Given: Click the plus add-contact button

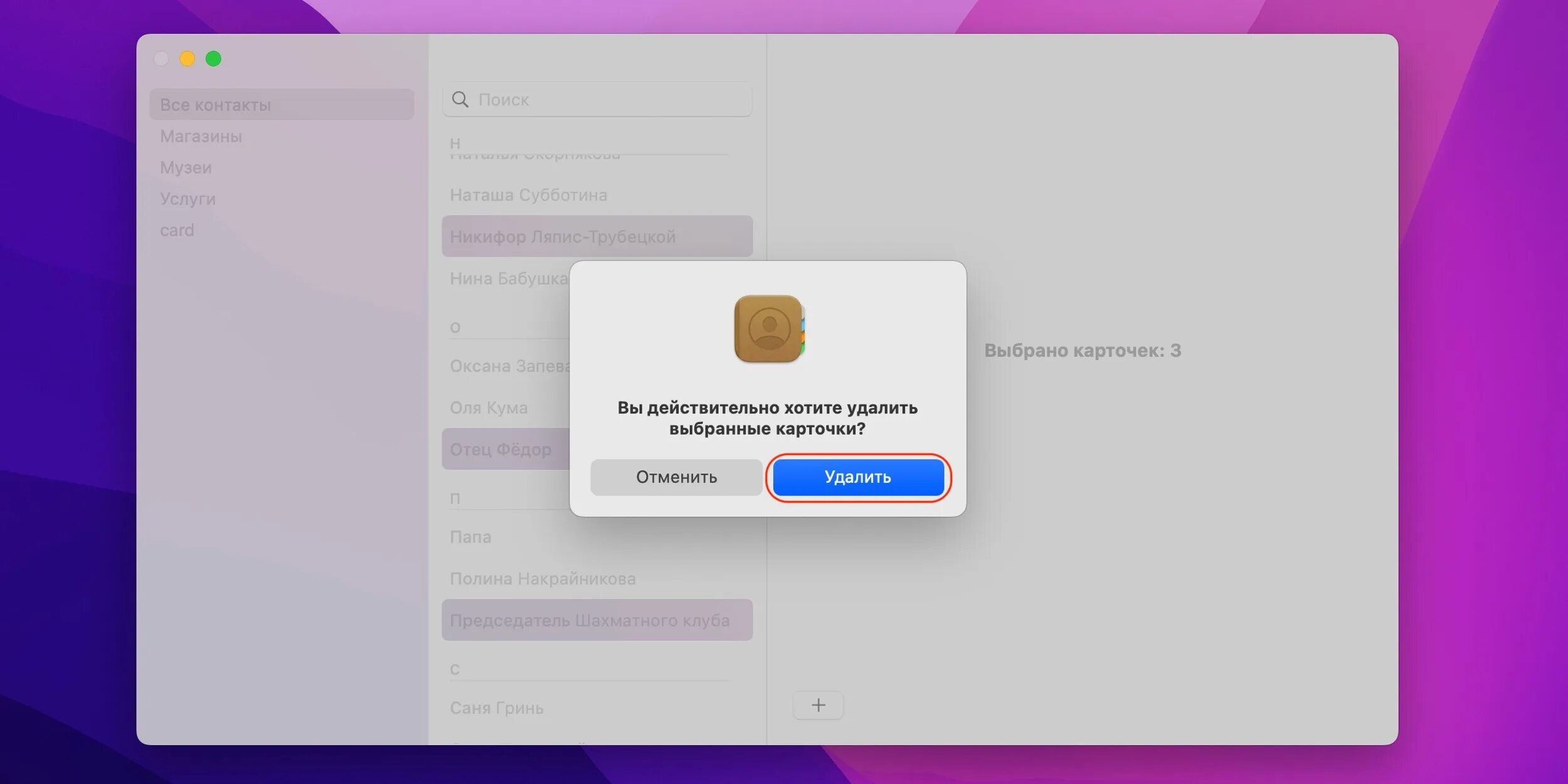Looking at the screenshot, I should [818, 705].
